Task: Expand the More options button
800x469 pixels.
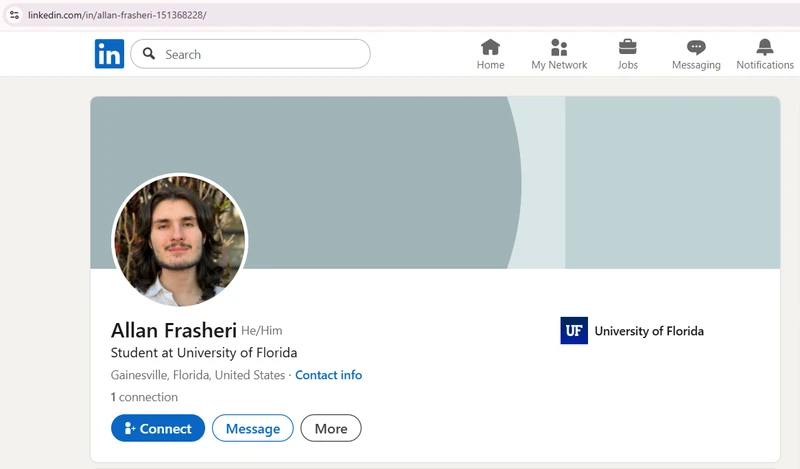Action: coord(331,428)
